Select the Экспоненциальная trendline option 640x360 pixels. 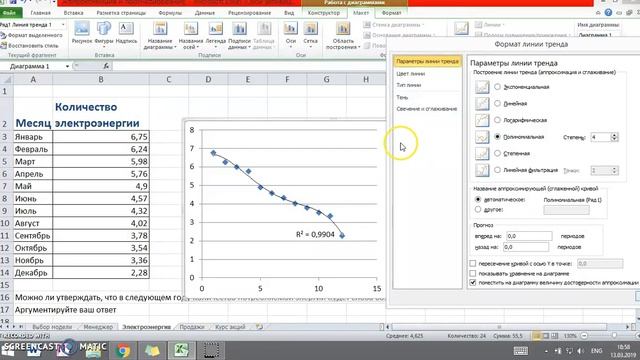(x=497, y=87)
